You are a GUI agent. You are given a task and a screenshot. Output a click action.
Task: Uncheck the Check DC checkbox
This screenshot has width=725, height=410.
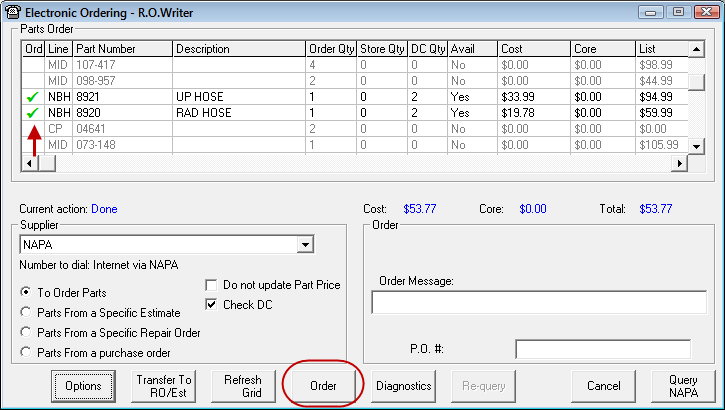tap(211, 305)
